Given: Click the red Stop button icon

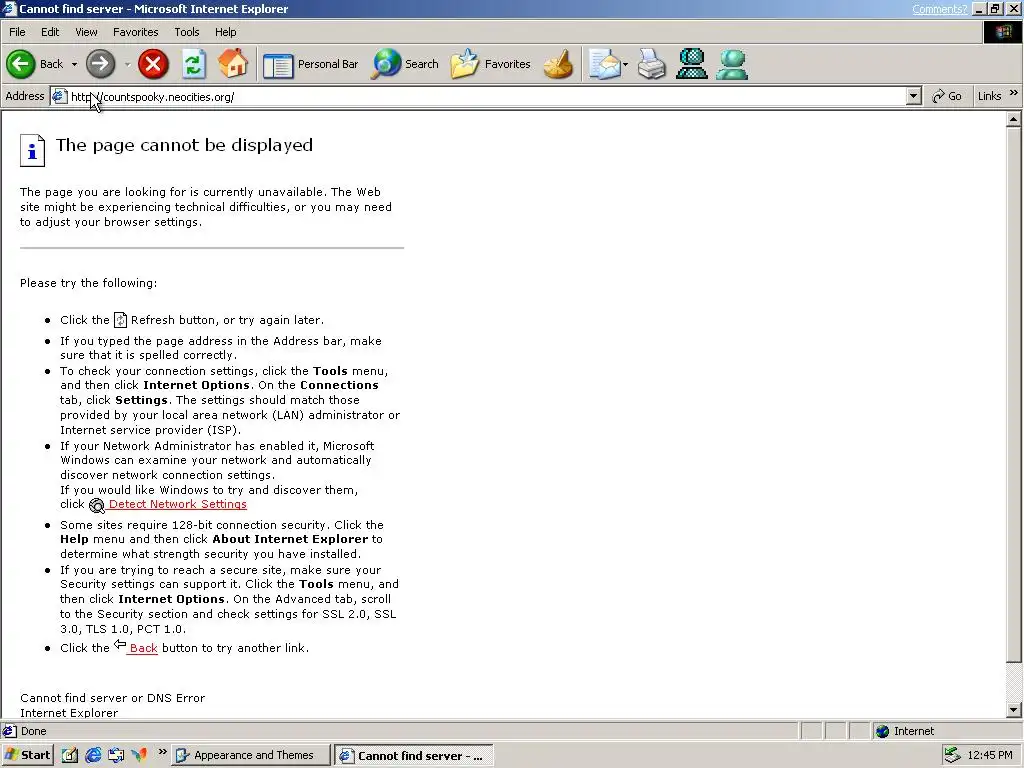Looking at the screenshot, I should pos(153,64).
